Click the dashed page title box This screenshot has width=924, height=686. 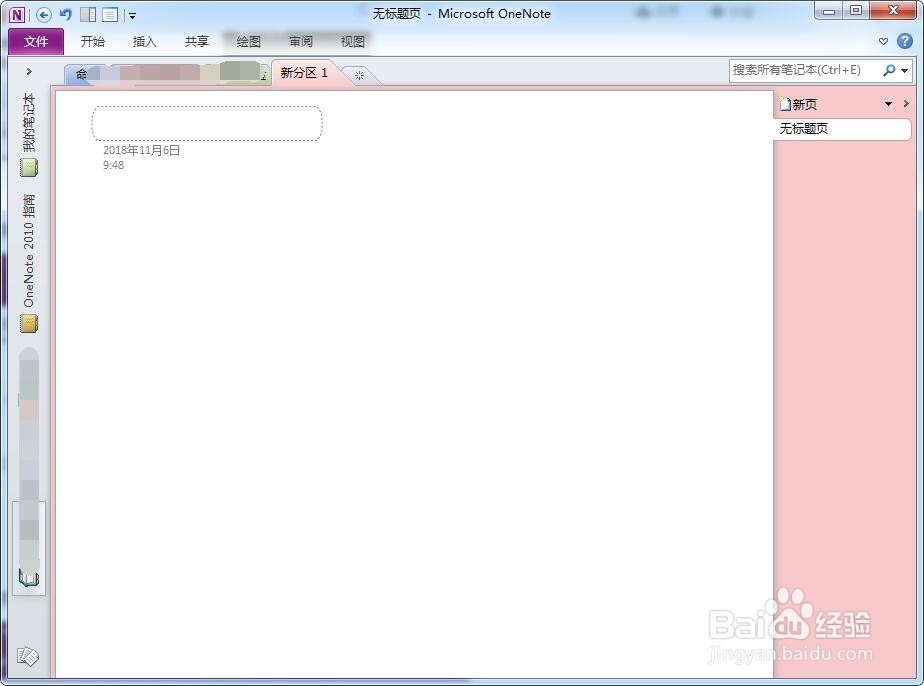[207, 123]
